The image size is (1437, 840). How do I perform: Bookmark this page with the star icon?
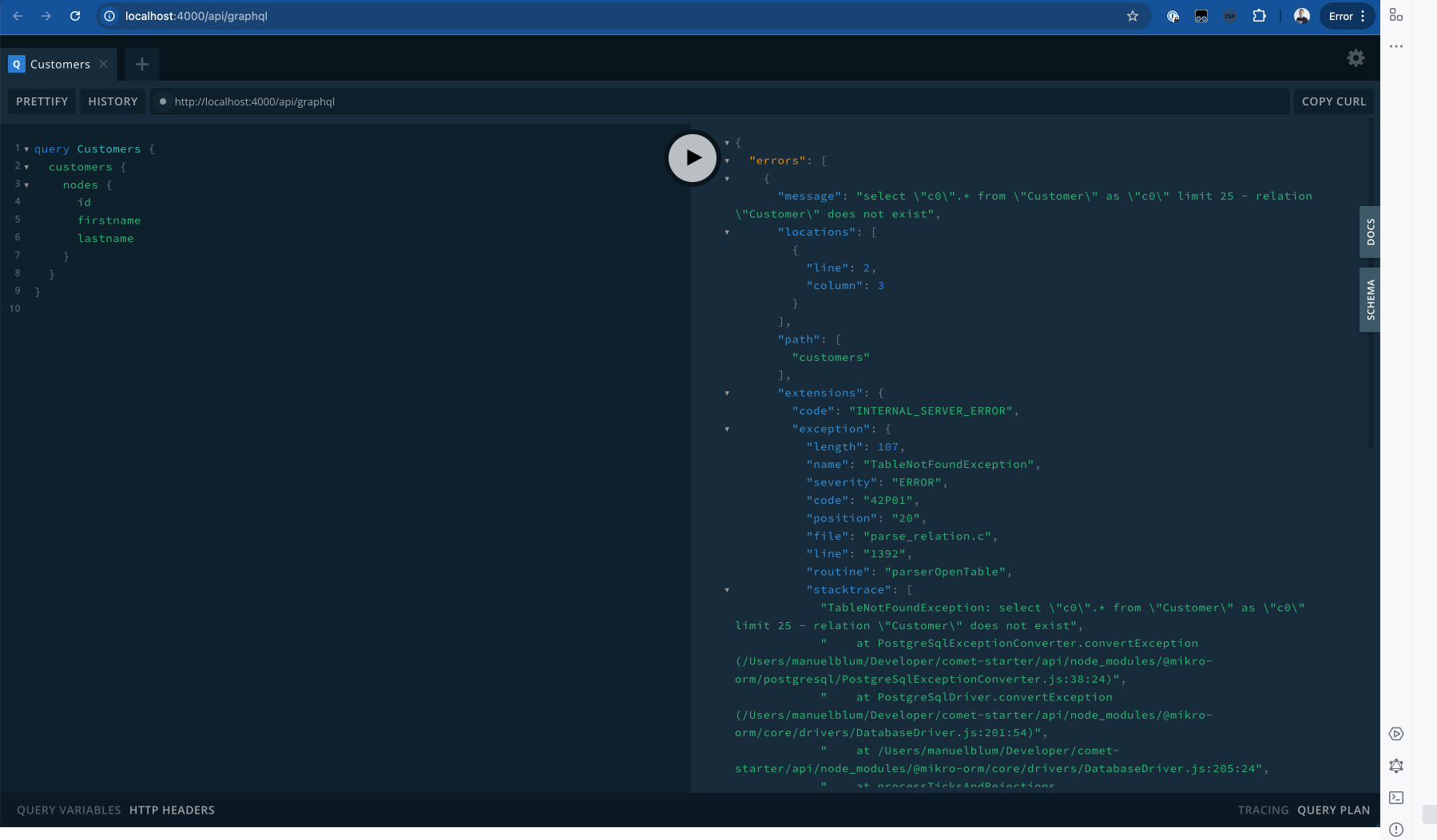tap(1132, 16)
